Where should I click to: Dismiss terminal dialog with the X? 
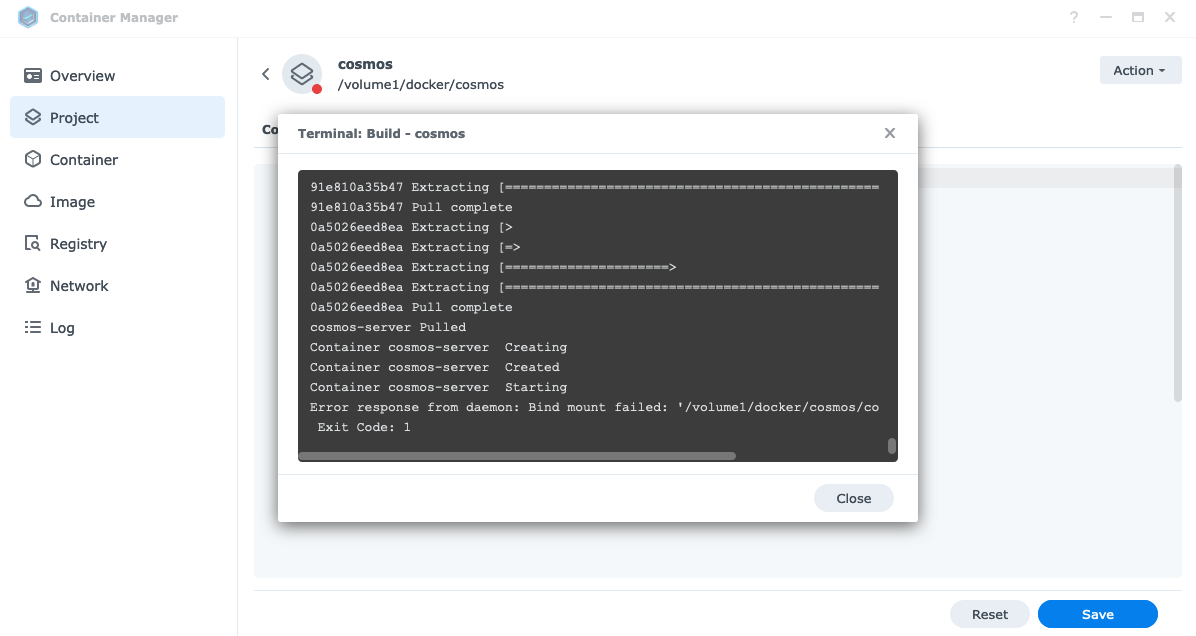point(890,133)
